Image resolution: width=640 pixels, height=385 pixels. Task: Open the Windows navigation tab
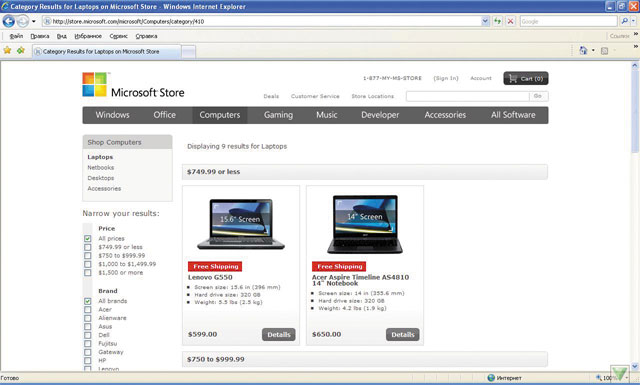pyautogui.click(x=112, y=115)
